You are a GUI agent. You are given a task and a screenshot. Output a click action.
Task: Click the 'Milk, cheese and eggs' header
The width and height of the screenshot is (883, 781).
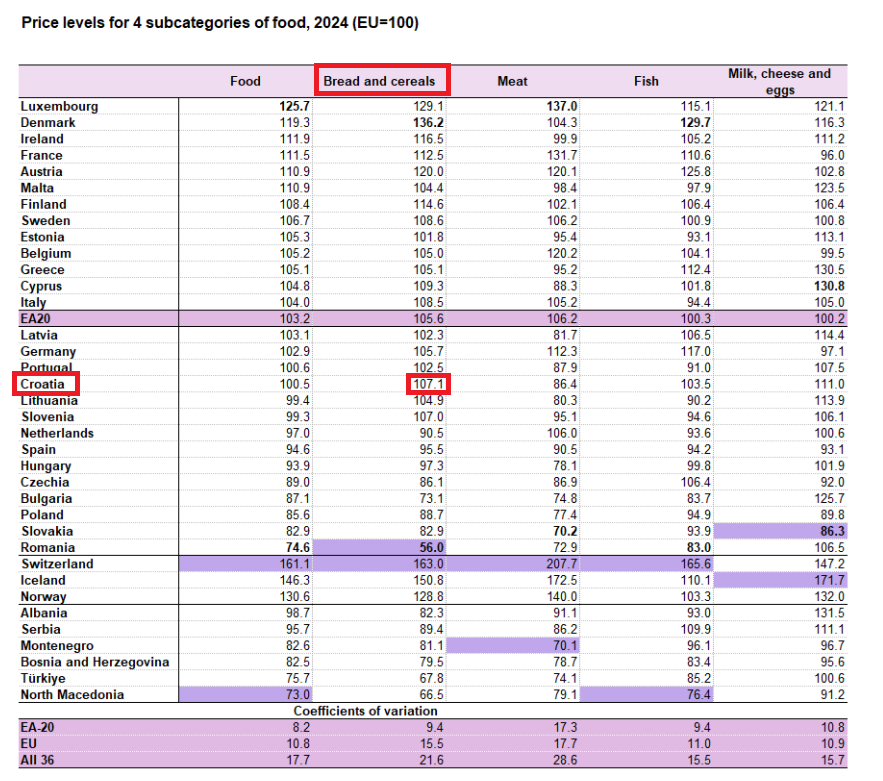(x=780, y=81)
